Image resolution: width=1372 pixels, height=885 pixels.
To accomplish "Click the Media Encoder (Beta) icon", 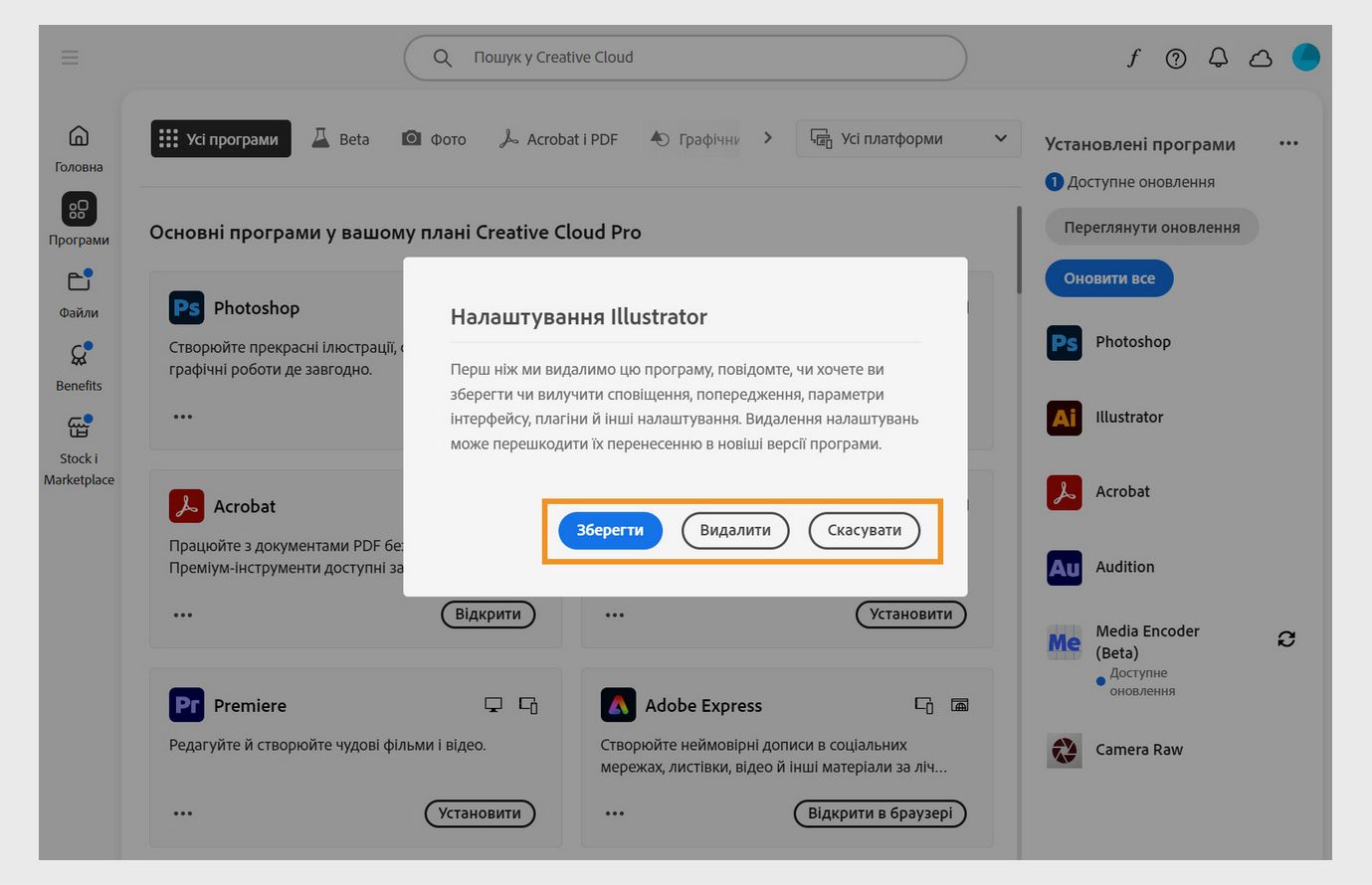I will click(1065, 642).
